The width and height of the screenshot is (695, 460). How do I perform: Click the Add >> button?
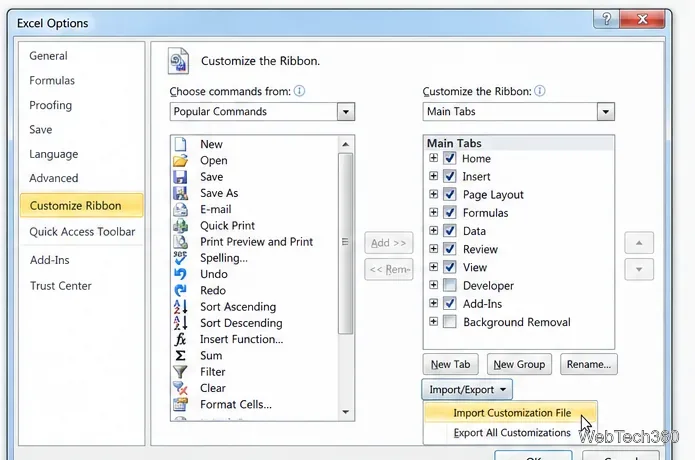[x=389, y=243]
